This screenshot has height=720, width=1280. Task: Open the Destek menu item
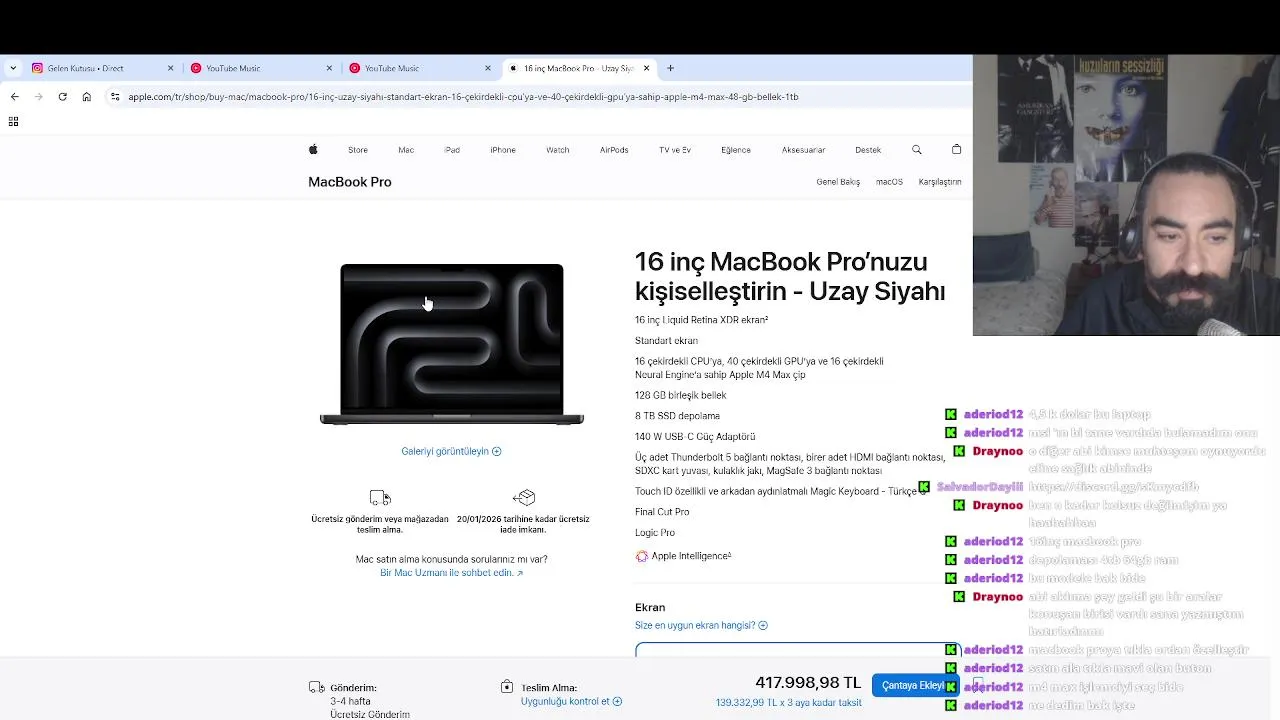(x=868, y=150)
